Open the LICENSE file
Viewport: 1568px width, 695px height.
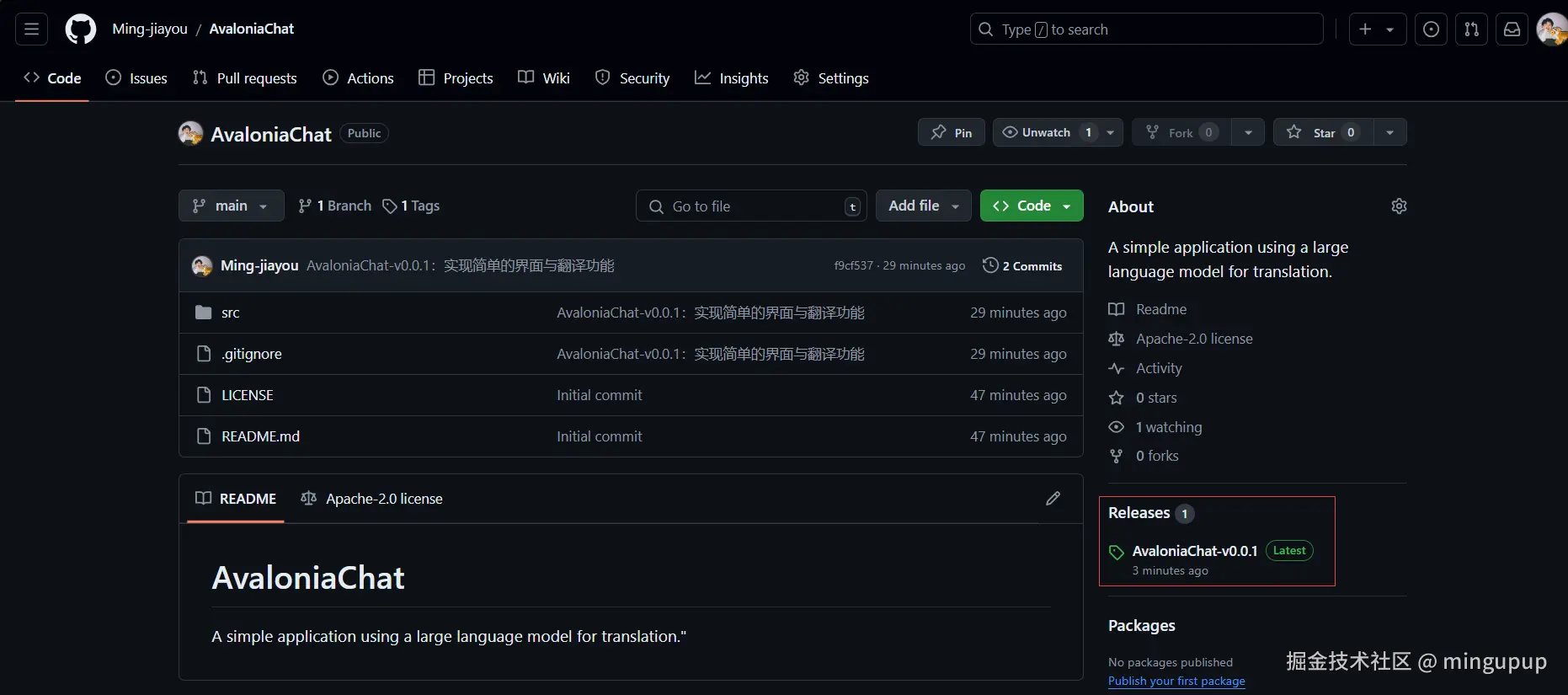tap(248, 395)
